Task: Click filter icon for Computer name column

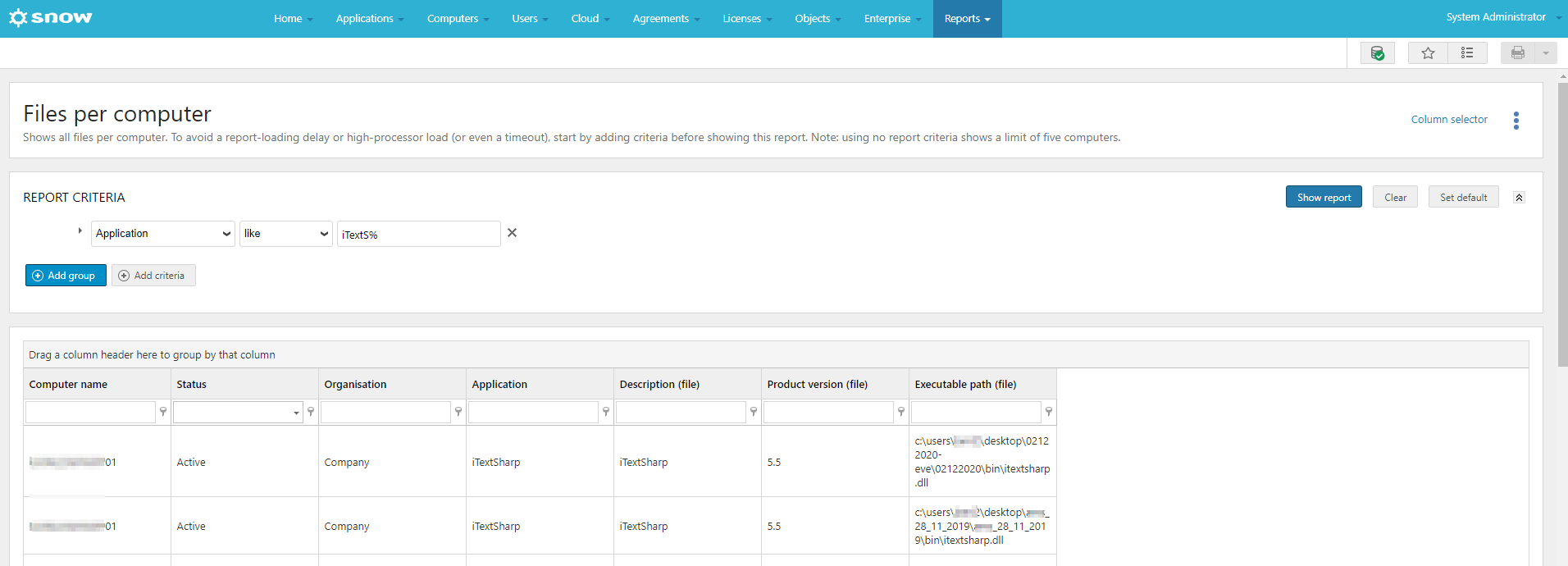Action: pos(163,412)
